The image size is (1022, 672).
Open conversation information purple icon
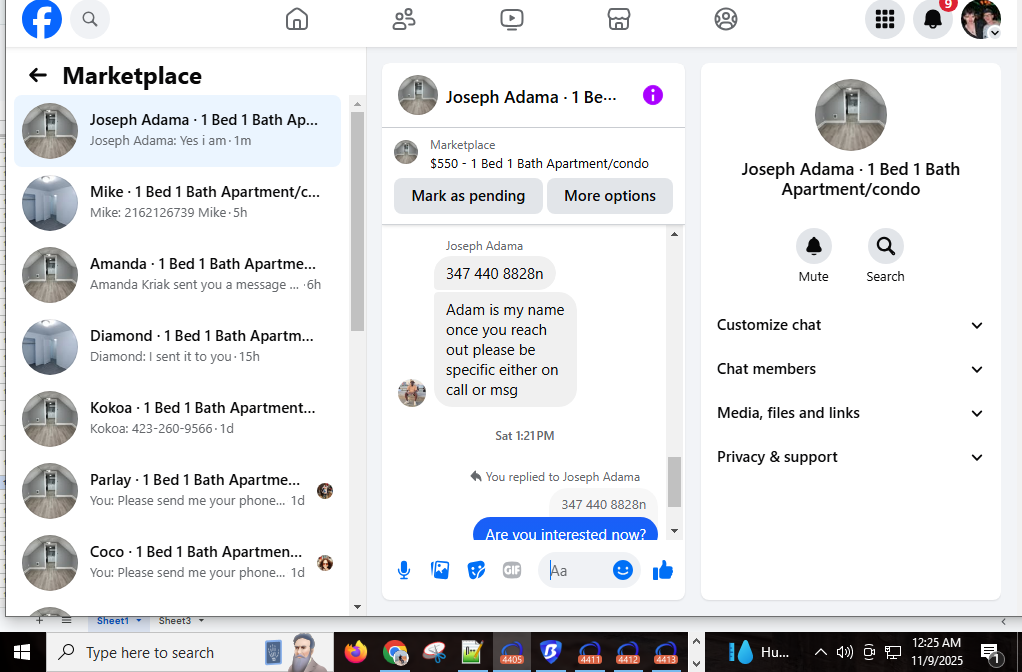click(x=652, y=95)
